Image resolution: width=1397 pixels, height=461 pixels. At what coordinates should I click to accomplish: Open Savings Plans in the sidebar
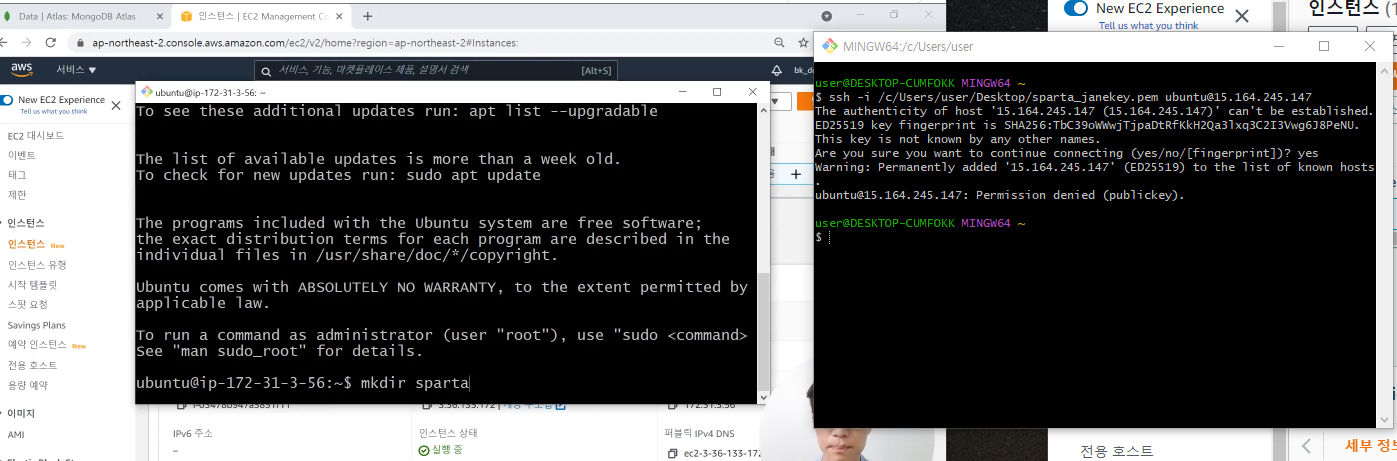36,325
